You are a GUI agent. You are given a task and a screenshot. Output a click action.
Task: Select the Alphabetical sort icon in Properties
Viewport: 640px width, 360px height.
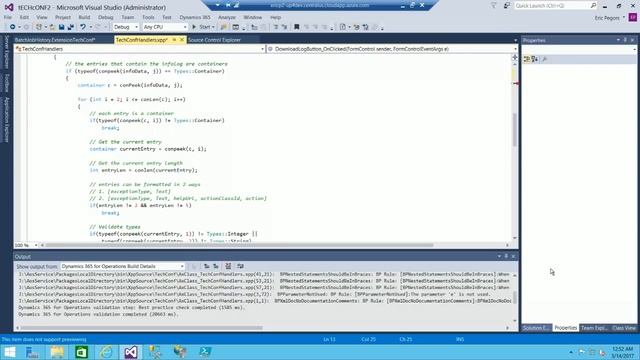tap(535, 60)
